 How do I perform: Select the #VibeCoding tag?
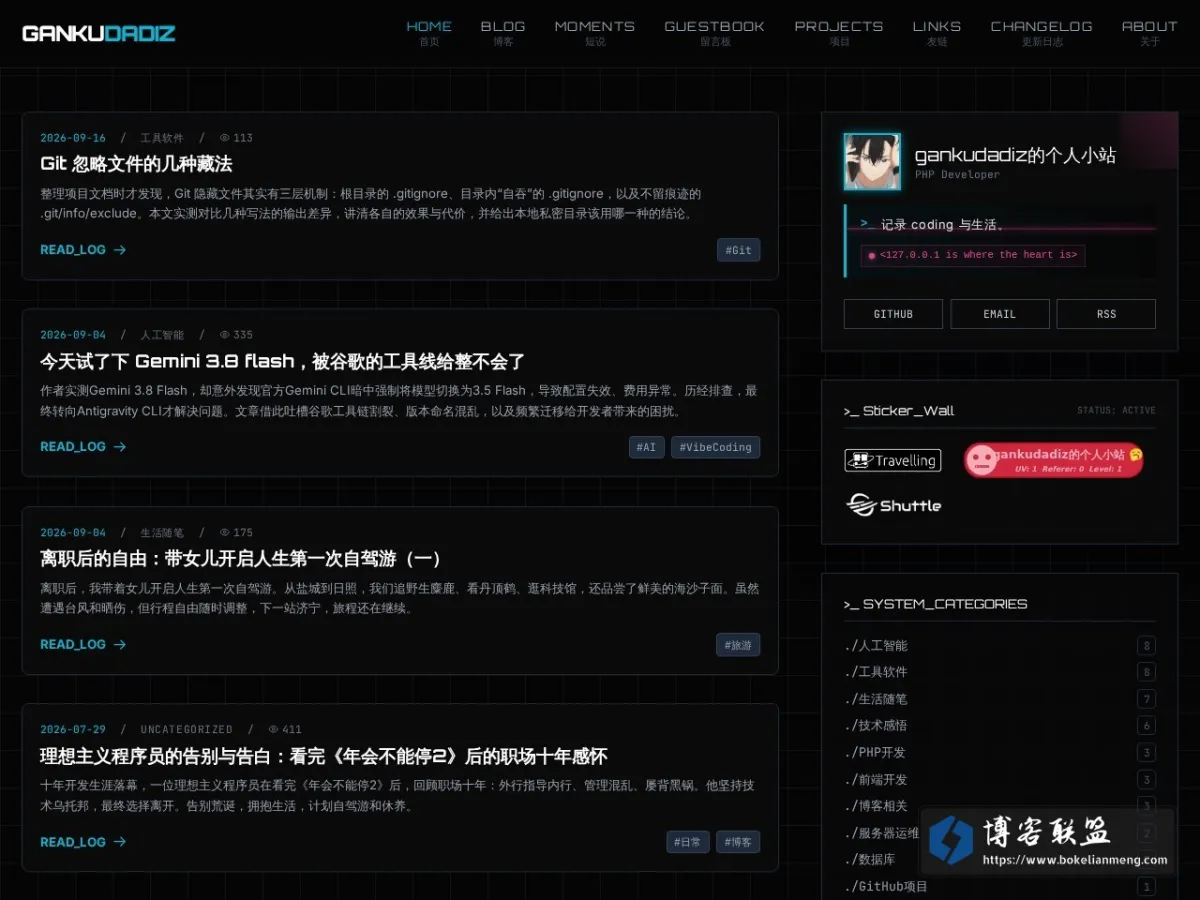click(x=715, y=447)
